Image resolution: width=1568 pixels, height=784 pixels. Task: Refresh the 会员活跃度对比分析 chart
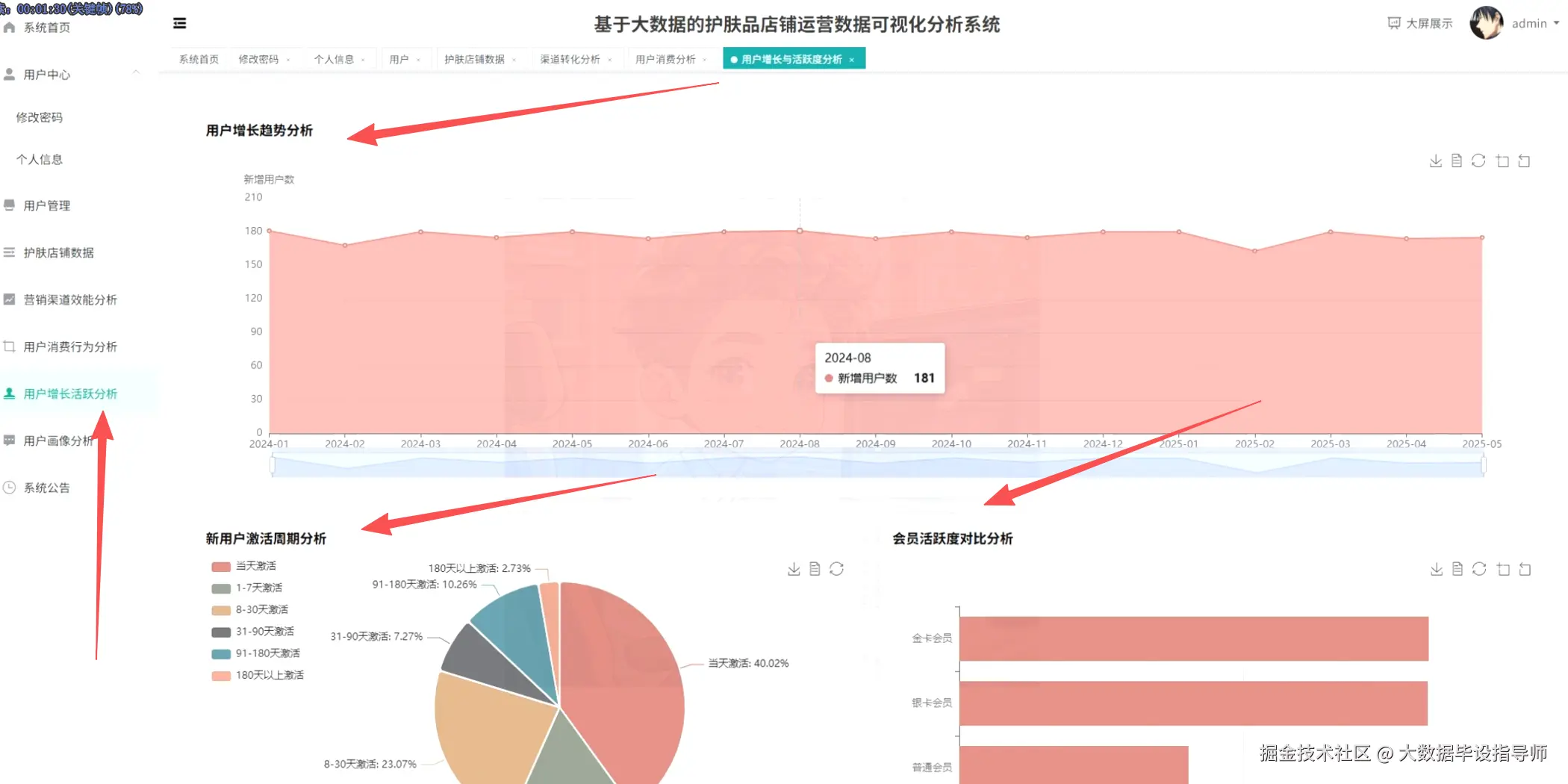1479,568
